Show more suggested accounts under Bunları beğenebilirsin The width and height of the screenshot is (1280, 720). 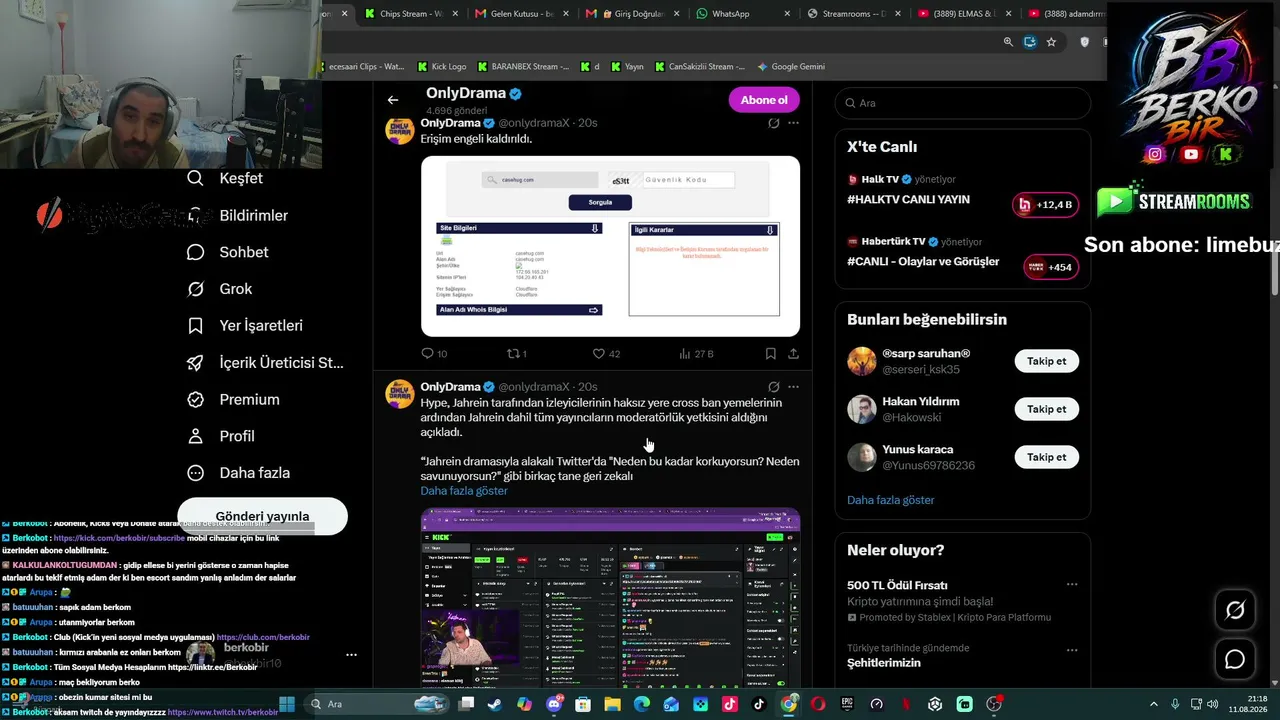pos(891,500)
